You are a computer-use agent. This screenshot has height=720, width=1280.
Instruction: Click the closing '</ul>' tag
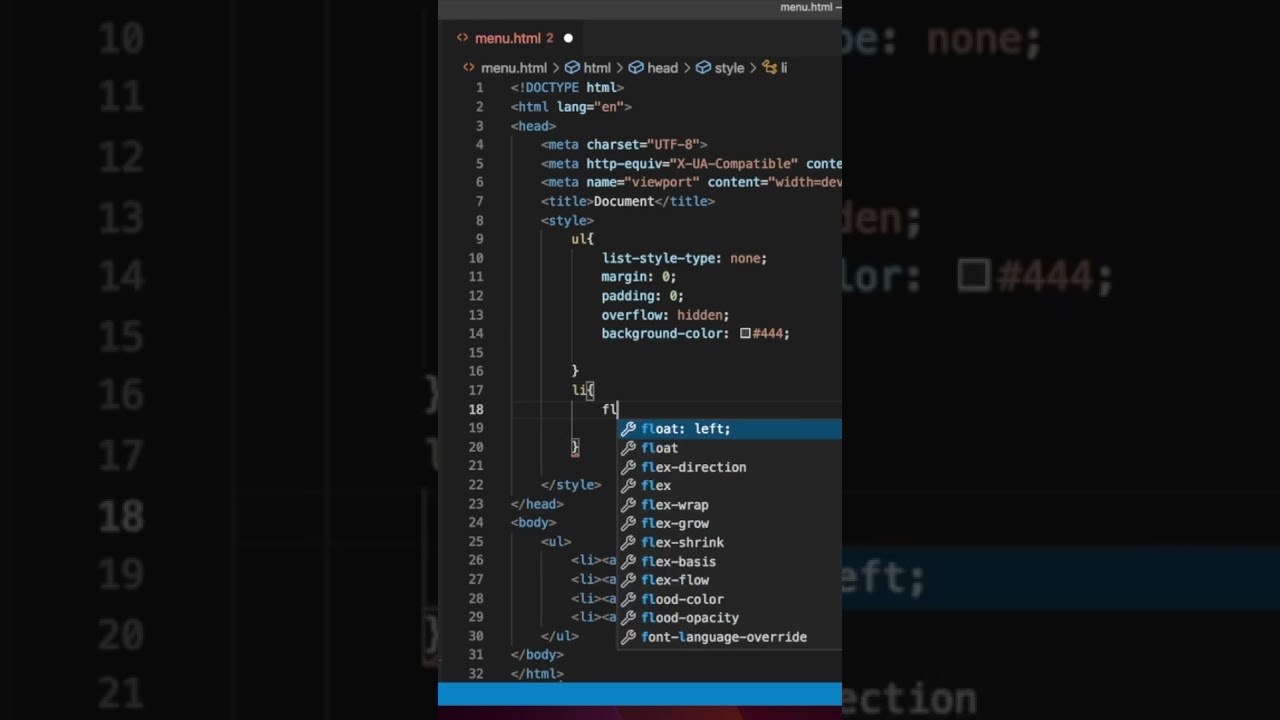560,636
